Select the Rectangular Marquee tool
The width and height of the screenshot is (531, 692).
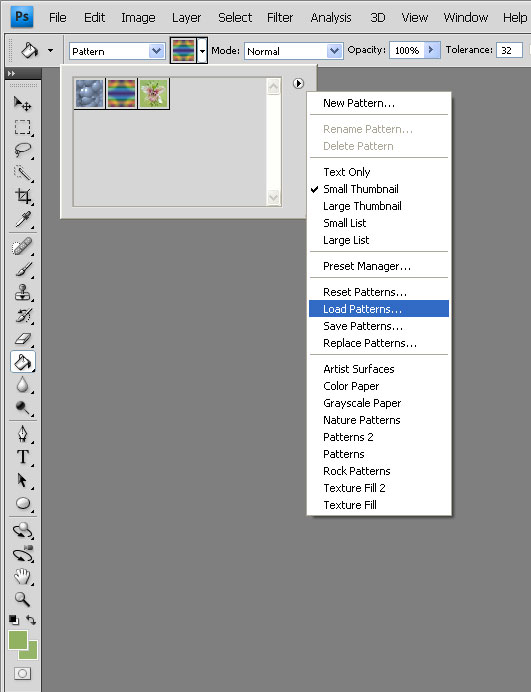(x=23, y=128)
